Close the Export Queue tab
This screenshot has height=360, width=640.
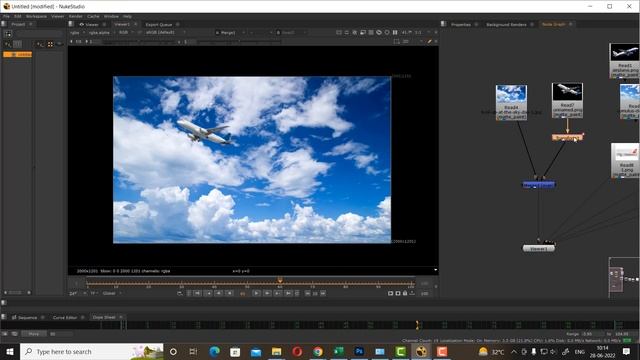click(x=178, y=24)
